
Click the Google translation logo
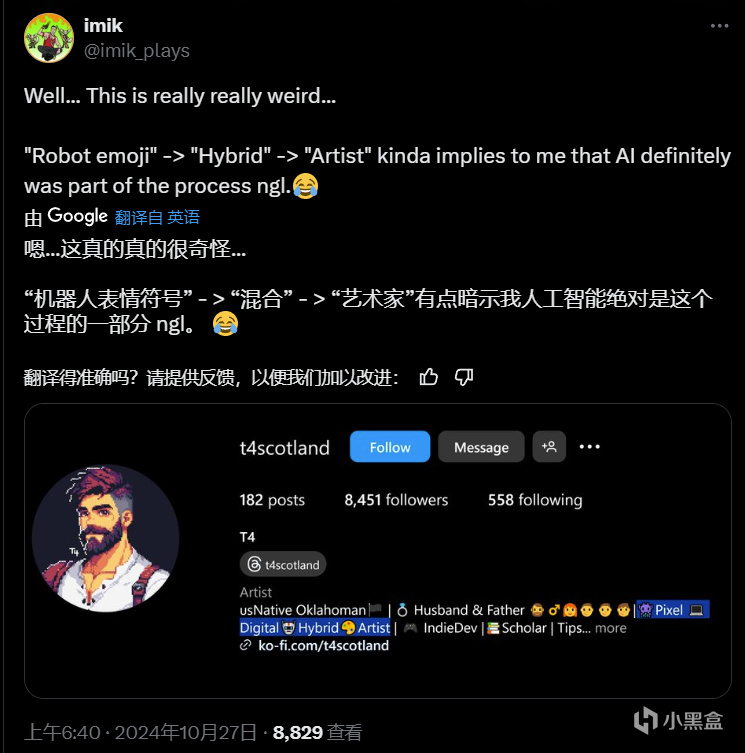pyautogui.click(x=77, y=216)
